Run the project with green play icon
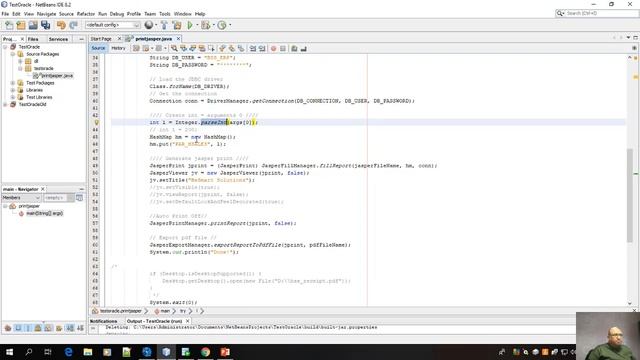640x360 pixels. coord(190,25)
